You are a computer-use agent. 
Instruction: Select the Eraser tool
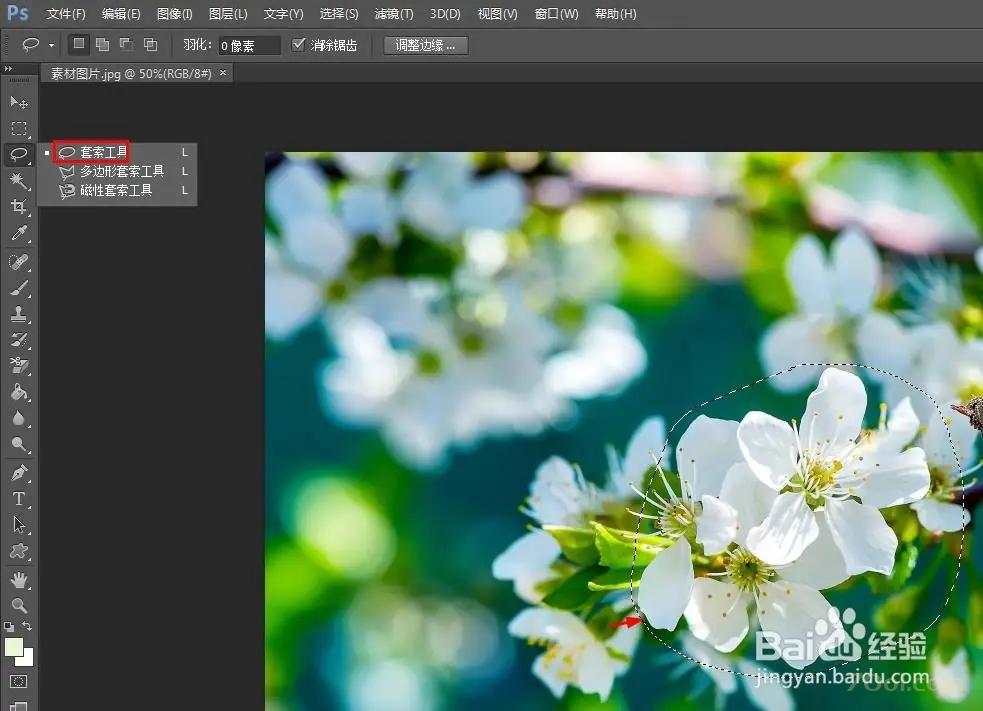tap(19, 366)
